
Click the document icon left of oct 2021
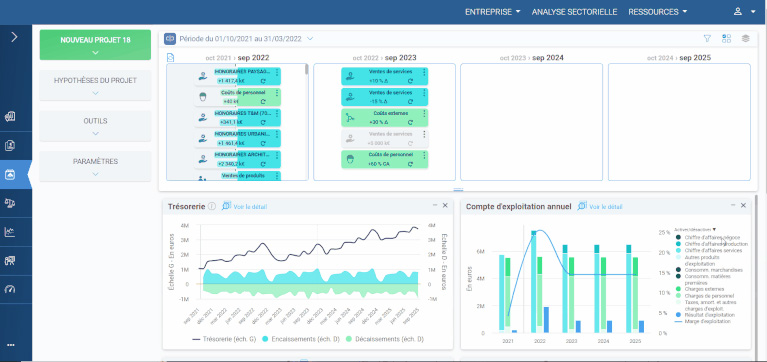tap(170, 58)
